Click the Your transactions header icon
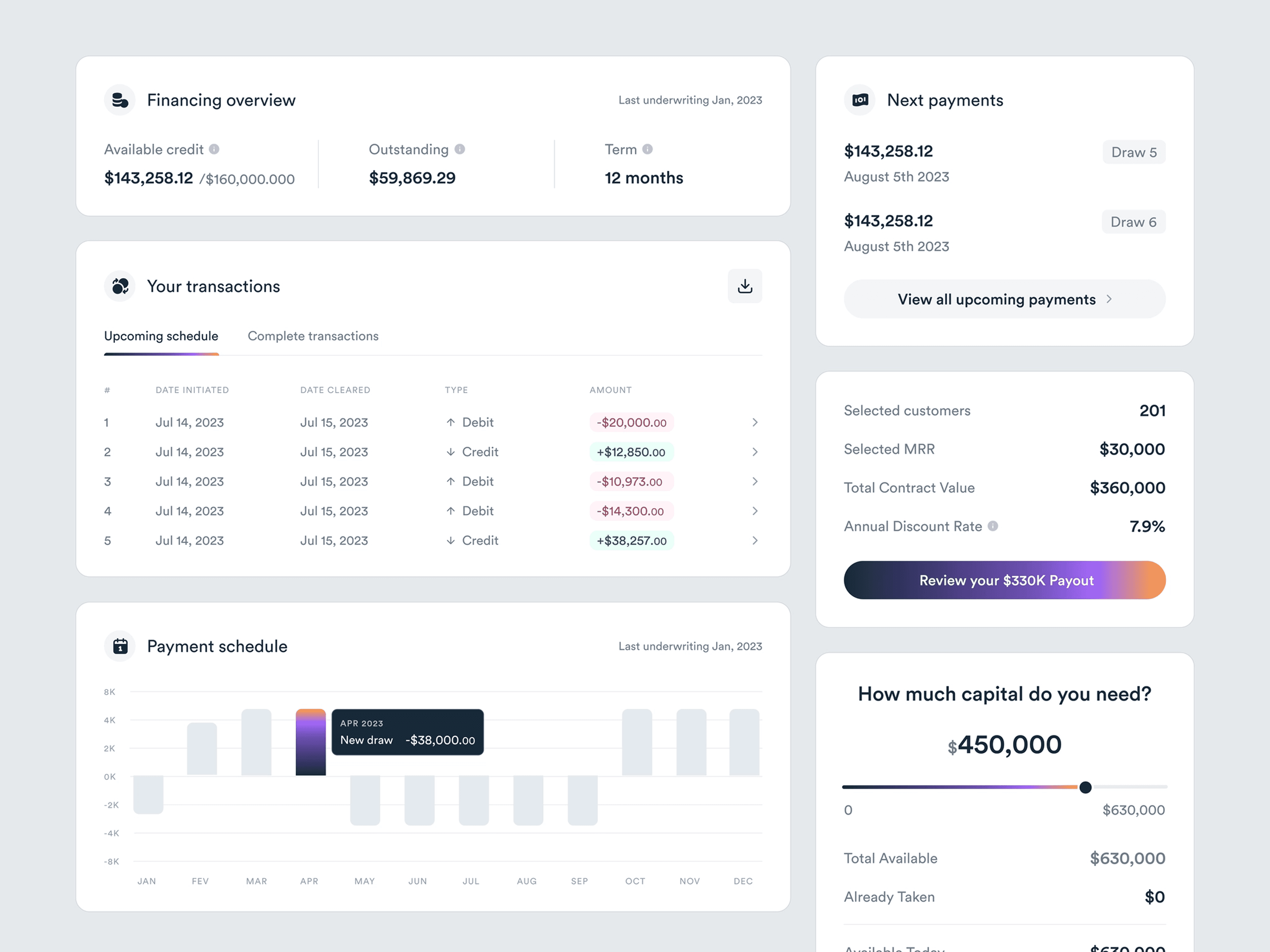The width and height of the screenshot is (1270, 952). [x=120, y=286]
